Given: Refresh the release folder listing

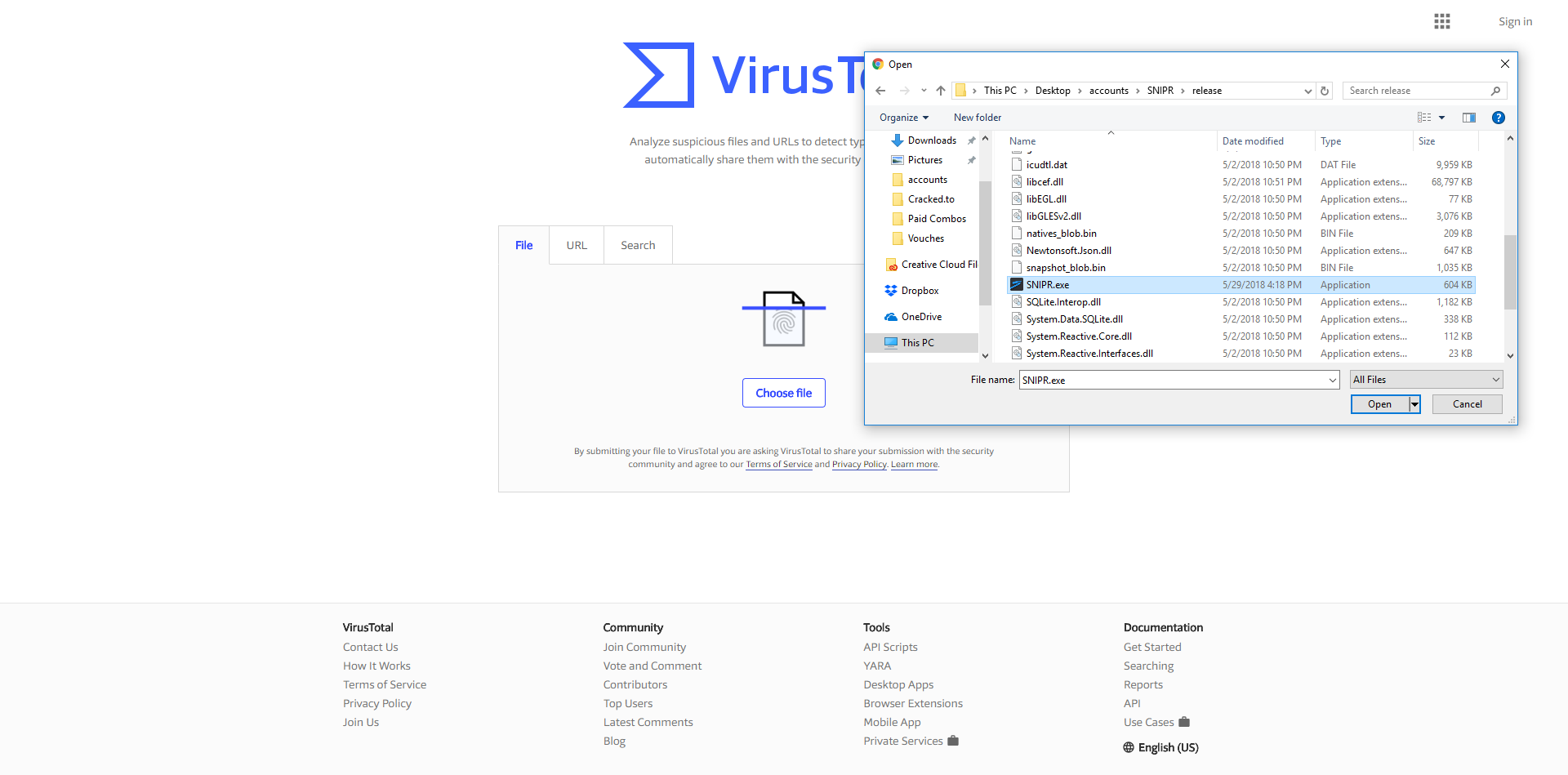Looking at the screenshot, I should pos(1325,91).
